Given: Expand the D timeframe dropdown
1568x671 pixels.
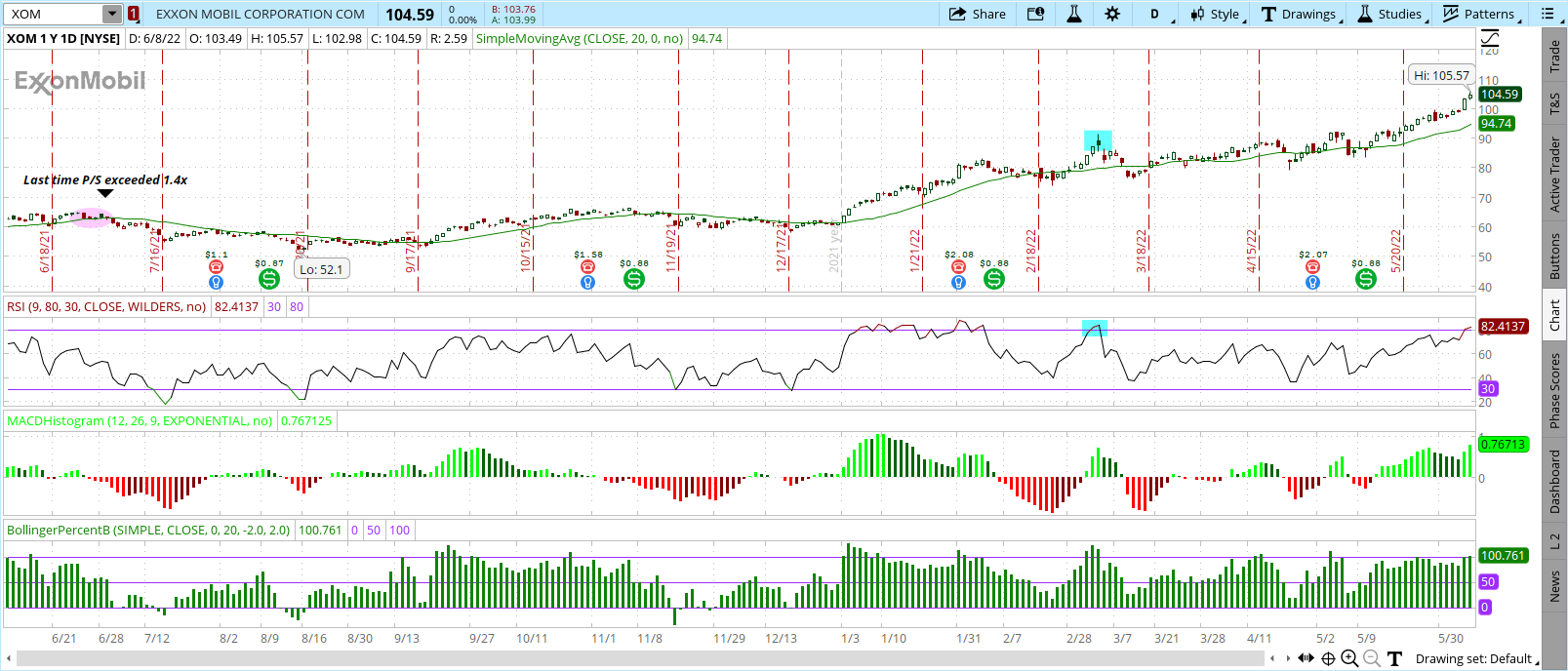Looking at the screenshot, I should 1155,14.
